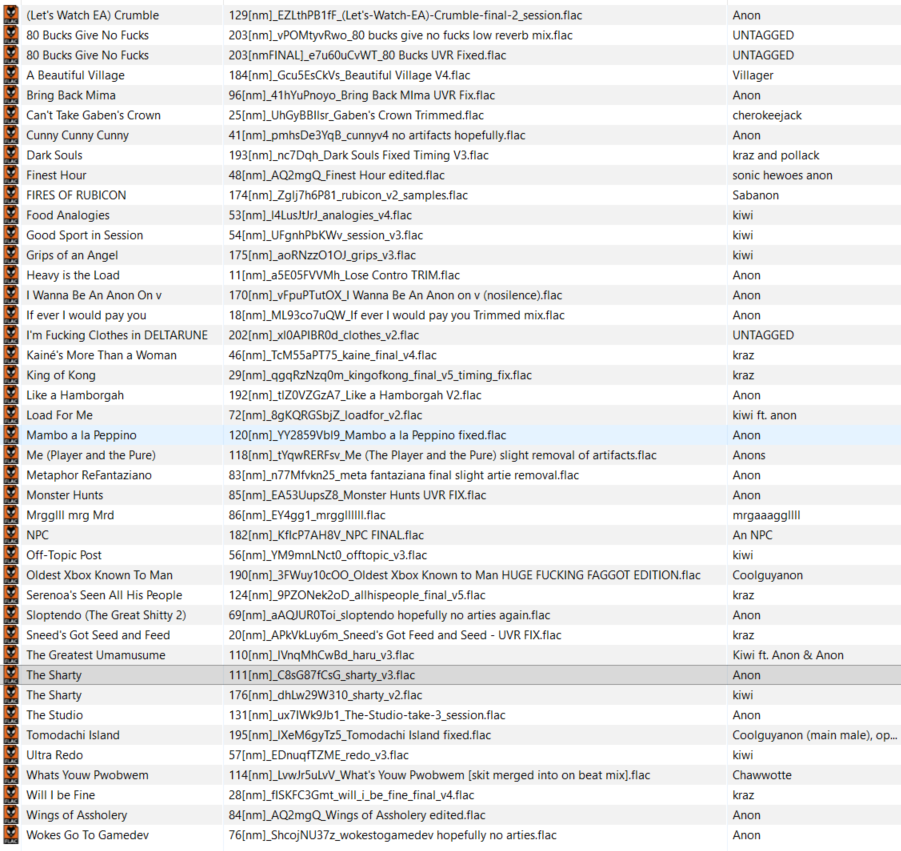This screenshot has height=851, width=901.
Task: Select the track If ever I would pay you
Action: 86,315
